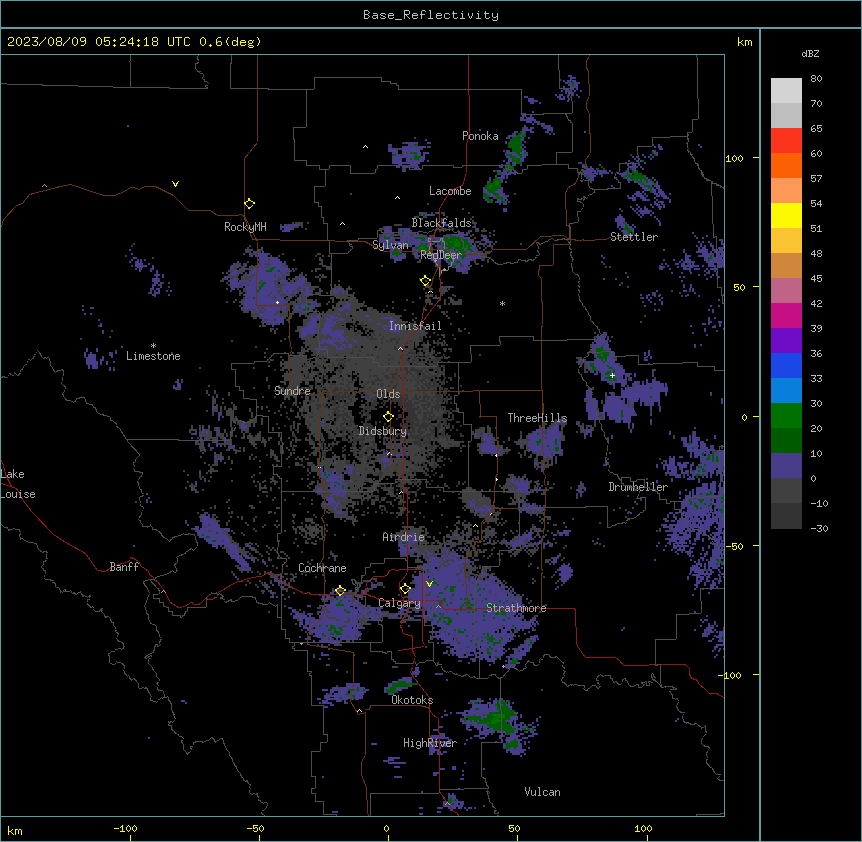Click the white caret marker southwest of Okotoks
Screen dimensions: 862x842
pyautogui.click(x=359, y=711)
